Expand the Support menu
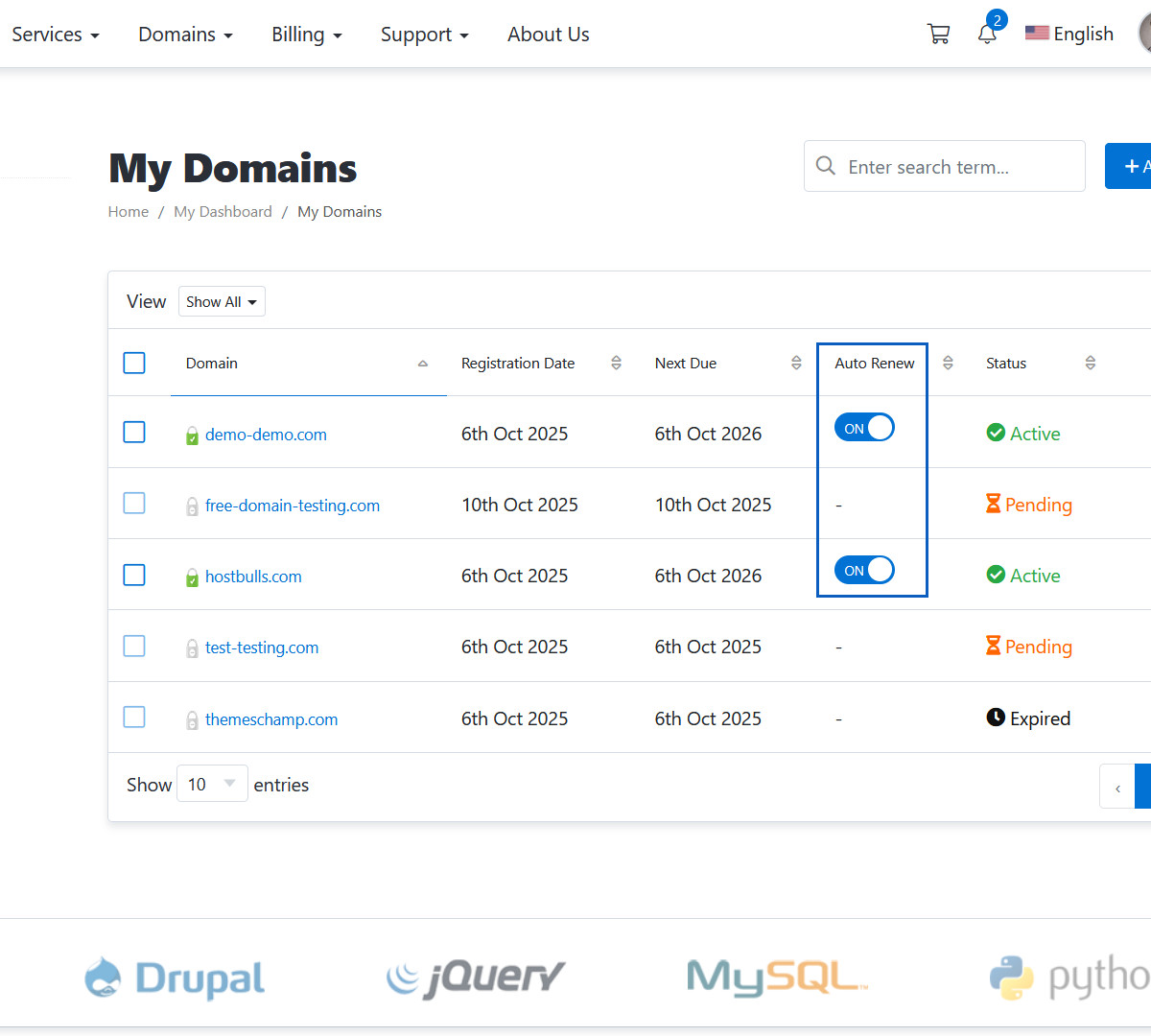This screenshot has width=1151, height=1036. tap(424, 35)
